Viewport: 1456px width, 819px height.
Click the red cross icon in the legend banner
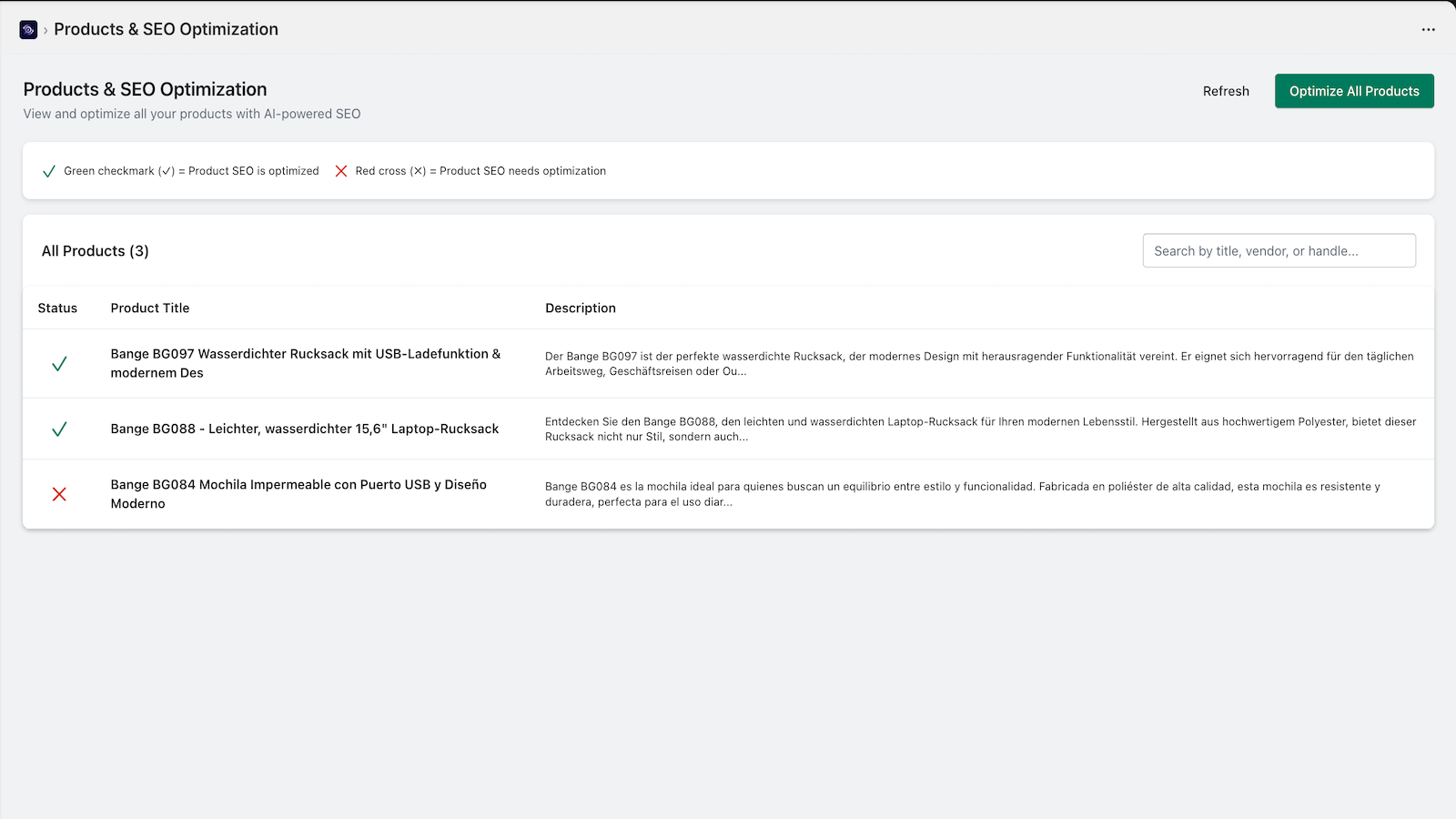(x=341, y=170)
